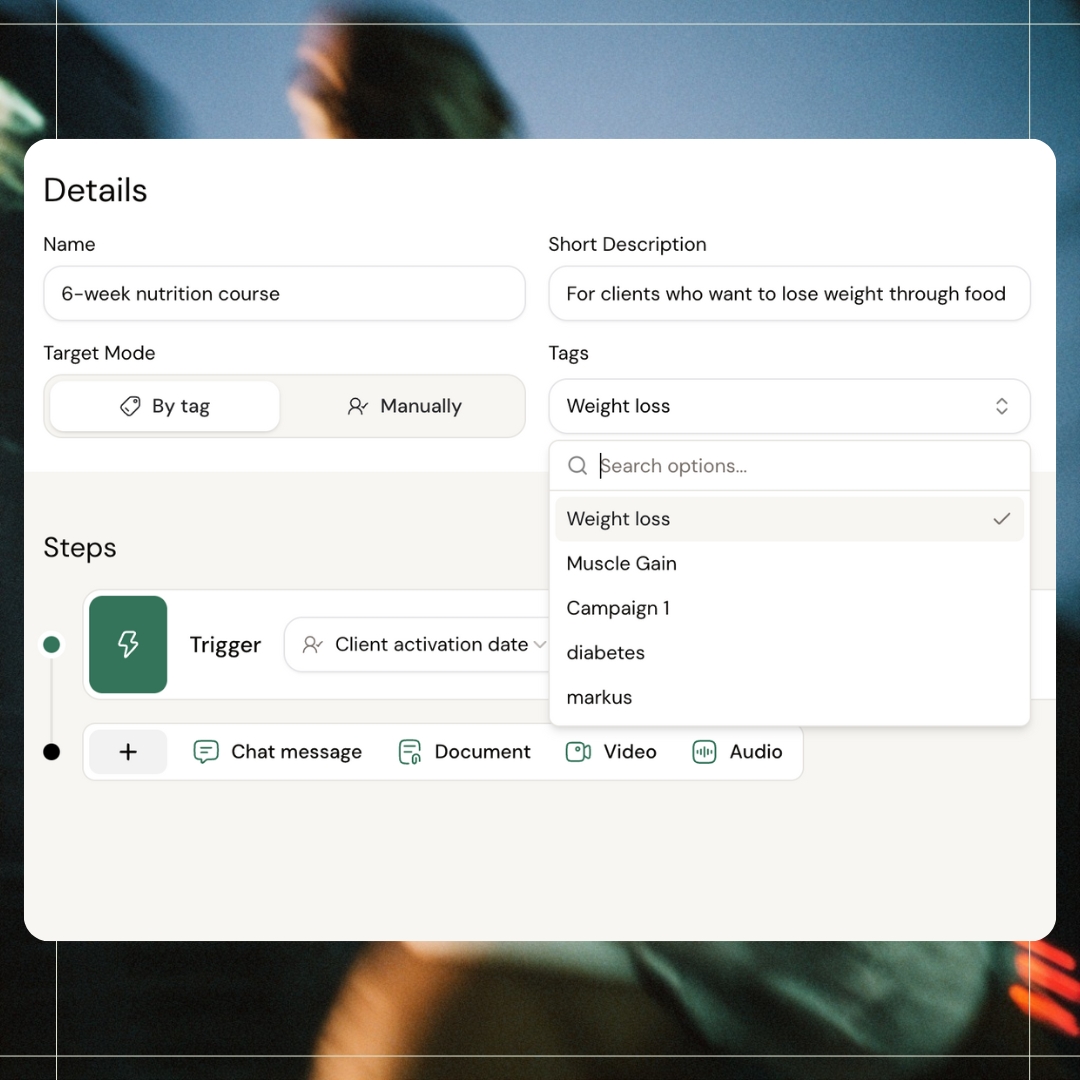Viewport: 1080px width, 1080px height.
Task: Click the checkmark beside Weight loss
Action: 1001,519
